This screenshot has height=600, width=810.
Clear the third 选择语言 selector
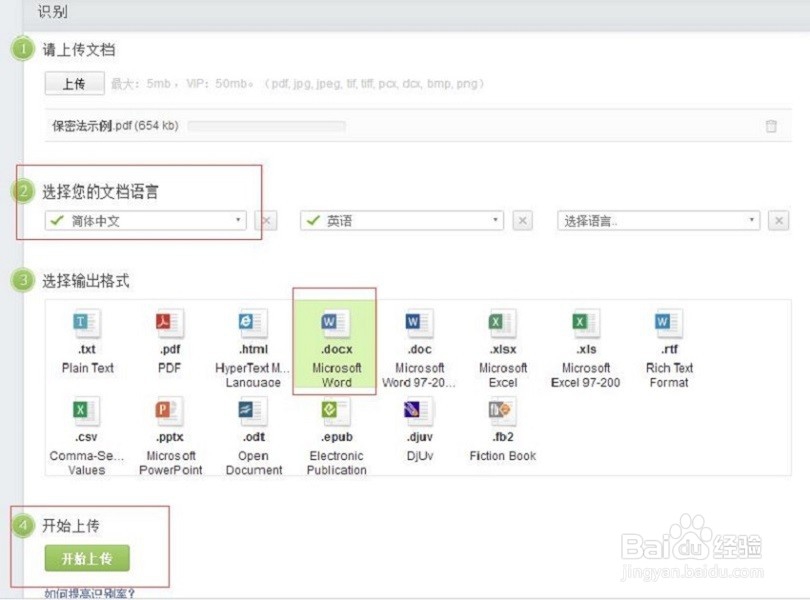778,221
